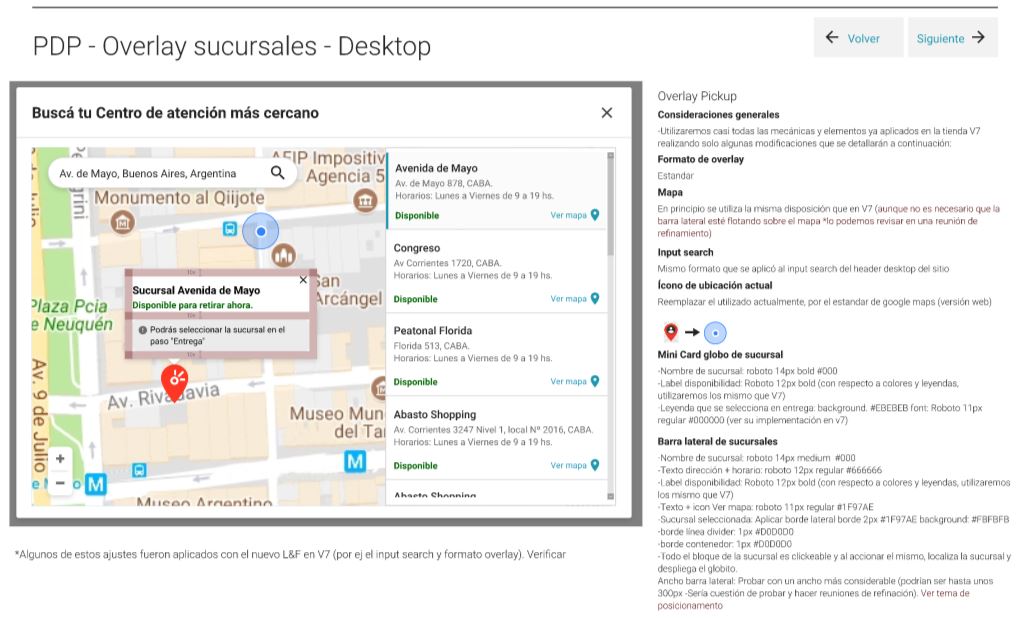Click Disponible label for Peatonal Florida
The width and height of the screenshot is (1023, 618).
click(416, 382)
